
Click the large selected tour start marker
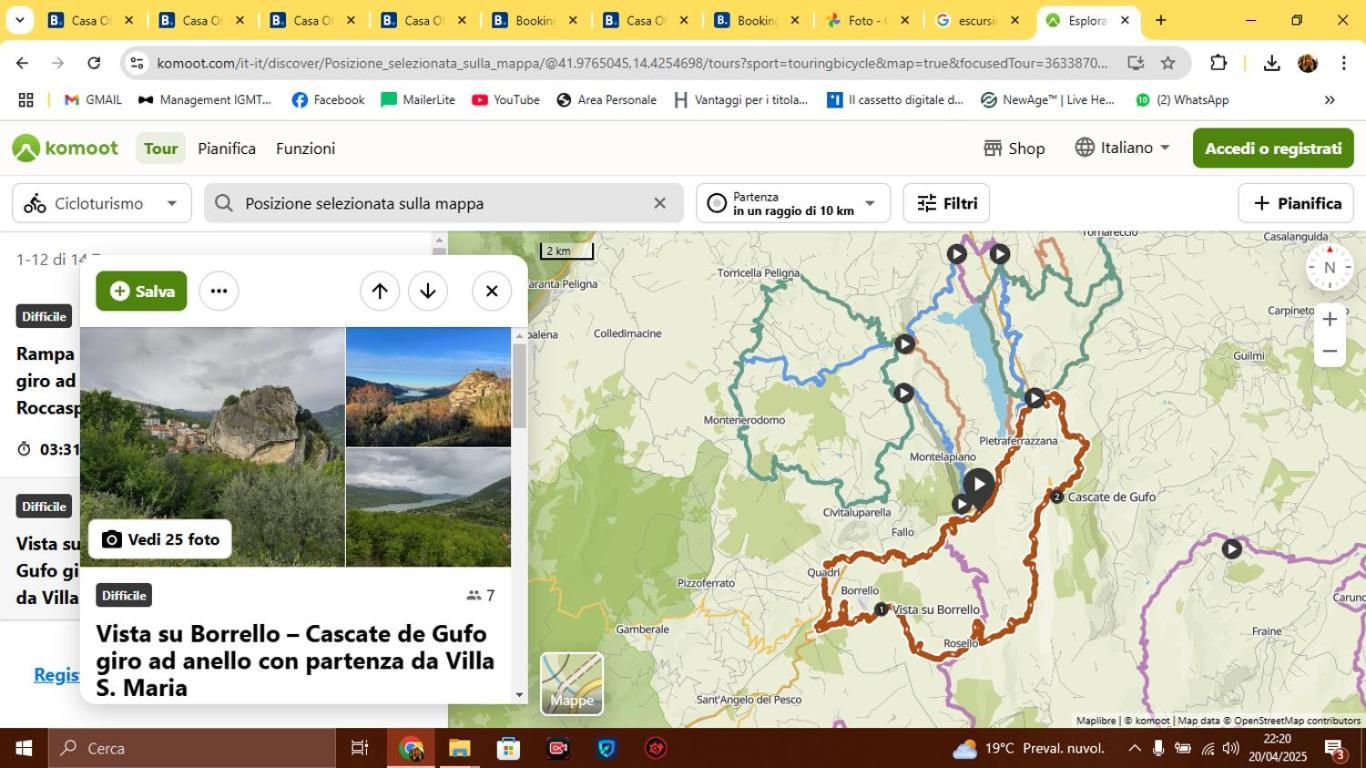978,485
